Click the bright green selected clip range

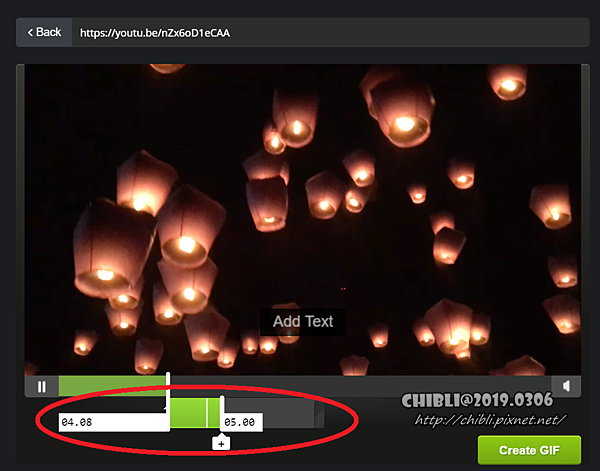[195, 412]
